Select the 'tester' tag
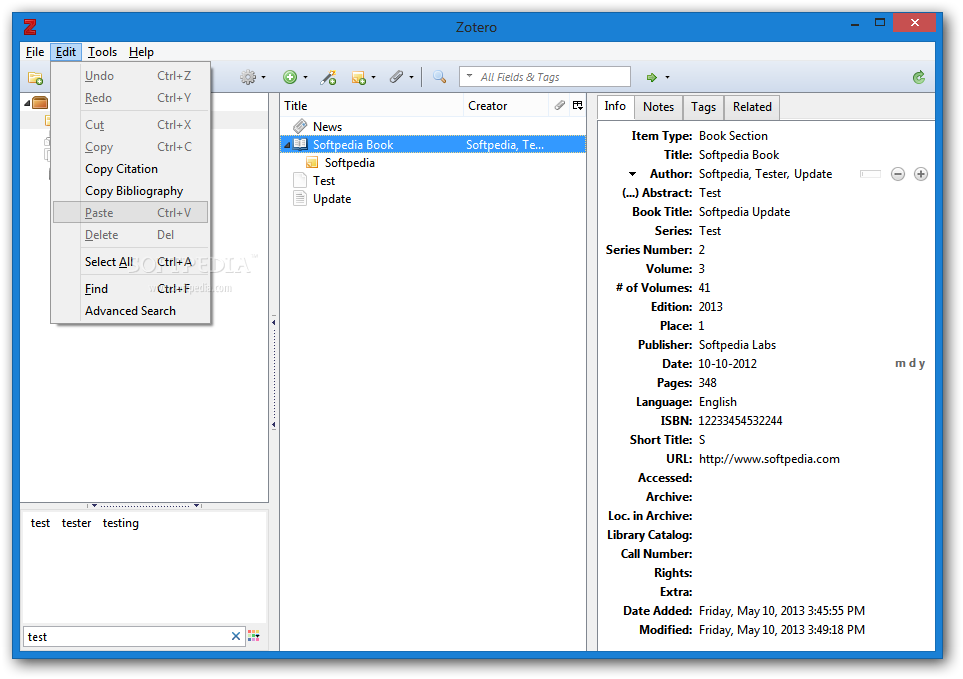Viewport: 963px width, 679px height. pyautogui.click(x=76, y=523)
